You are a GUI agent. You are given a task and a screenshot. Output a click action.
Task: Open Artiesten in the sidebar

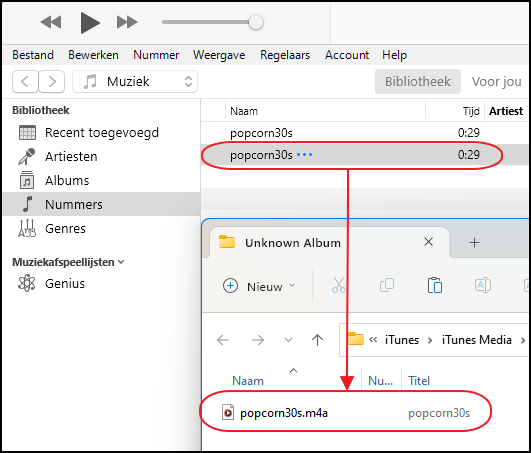pyautogui.click(x=71, y=156)
